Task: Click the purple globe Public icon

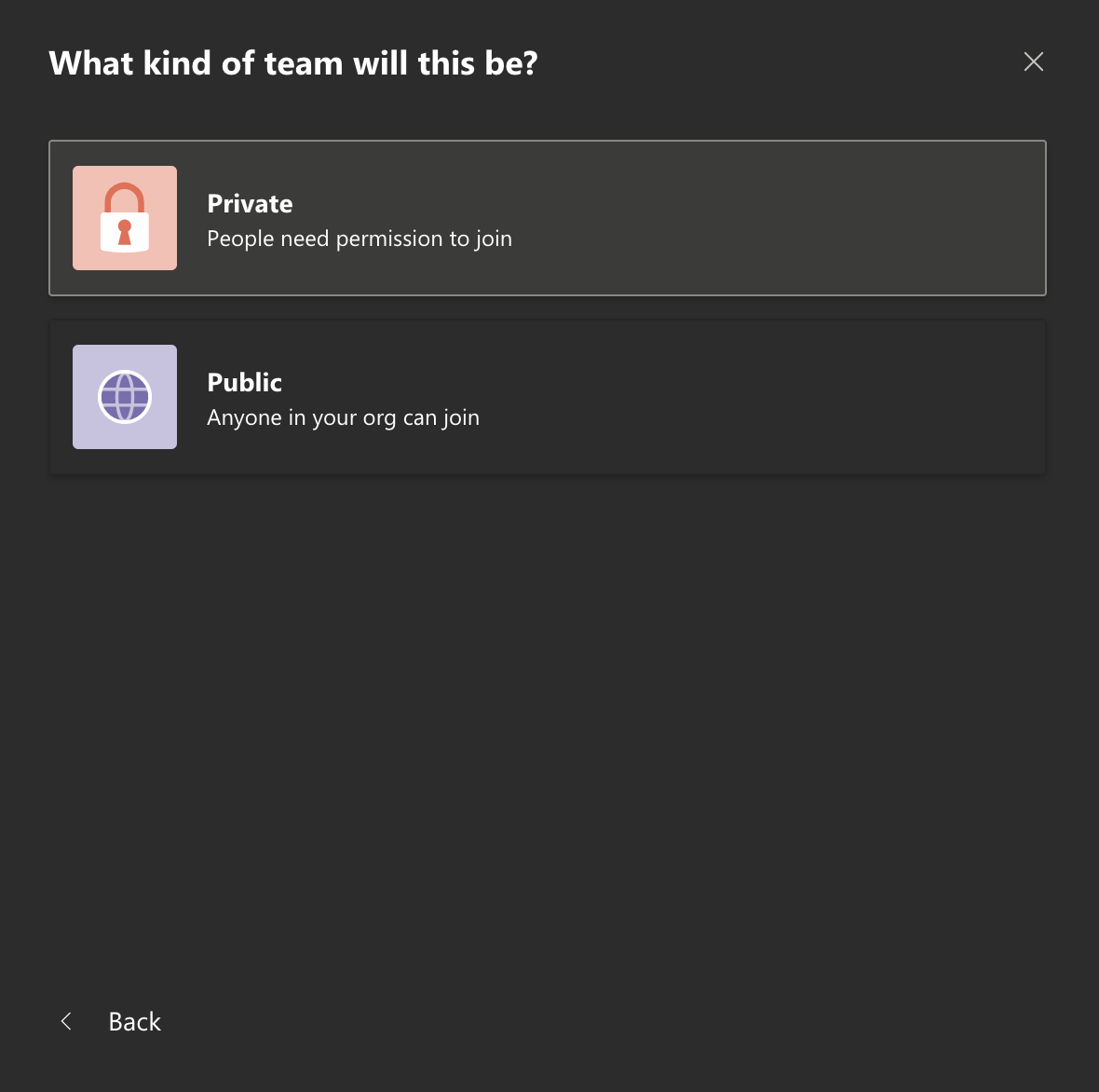Action: [x=125, y=396]
